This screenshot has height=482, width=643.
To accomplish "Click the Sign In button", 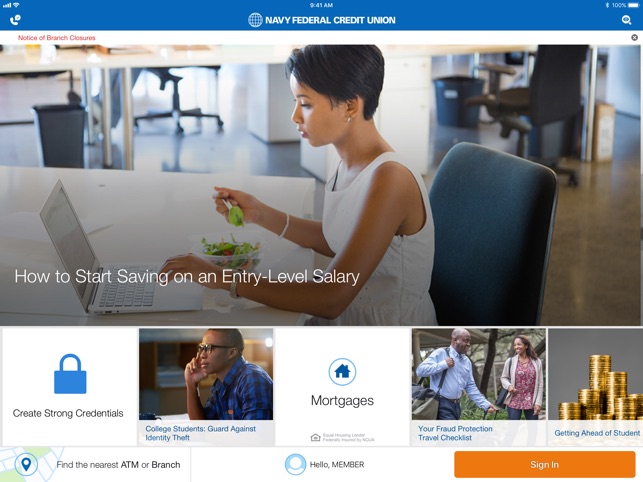I will [x=545, y=464].
